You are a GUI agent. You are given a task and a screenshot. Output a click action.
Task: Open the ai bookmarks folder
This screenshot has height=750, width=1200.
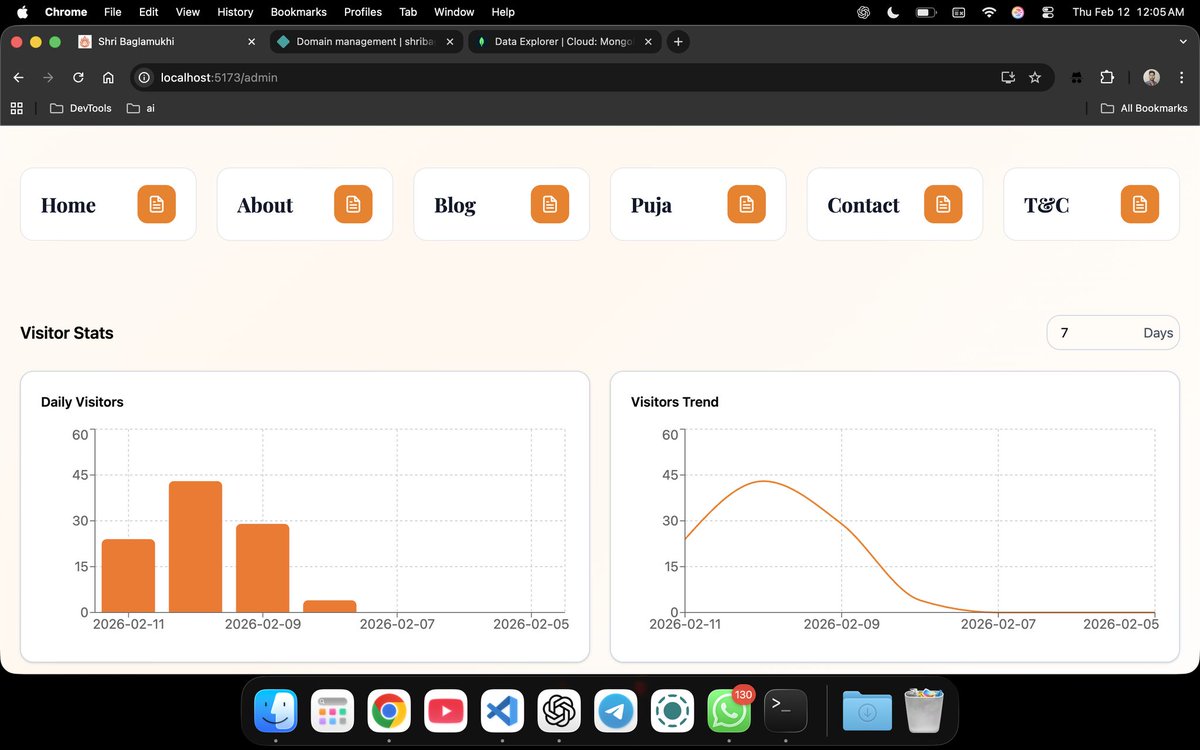tap(141, 108)
